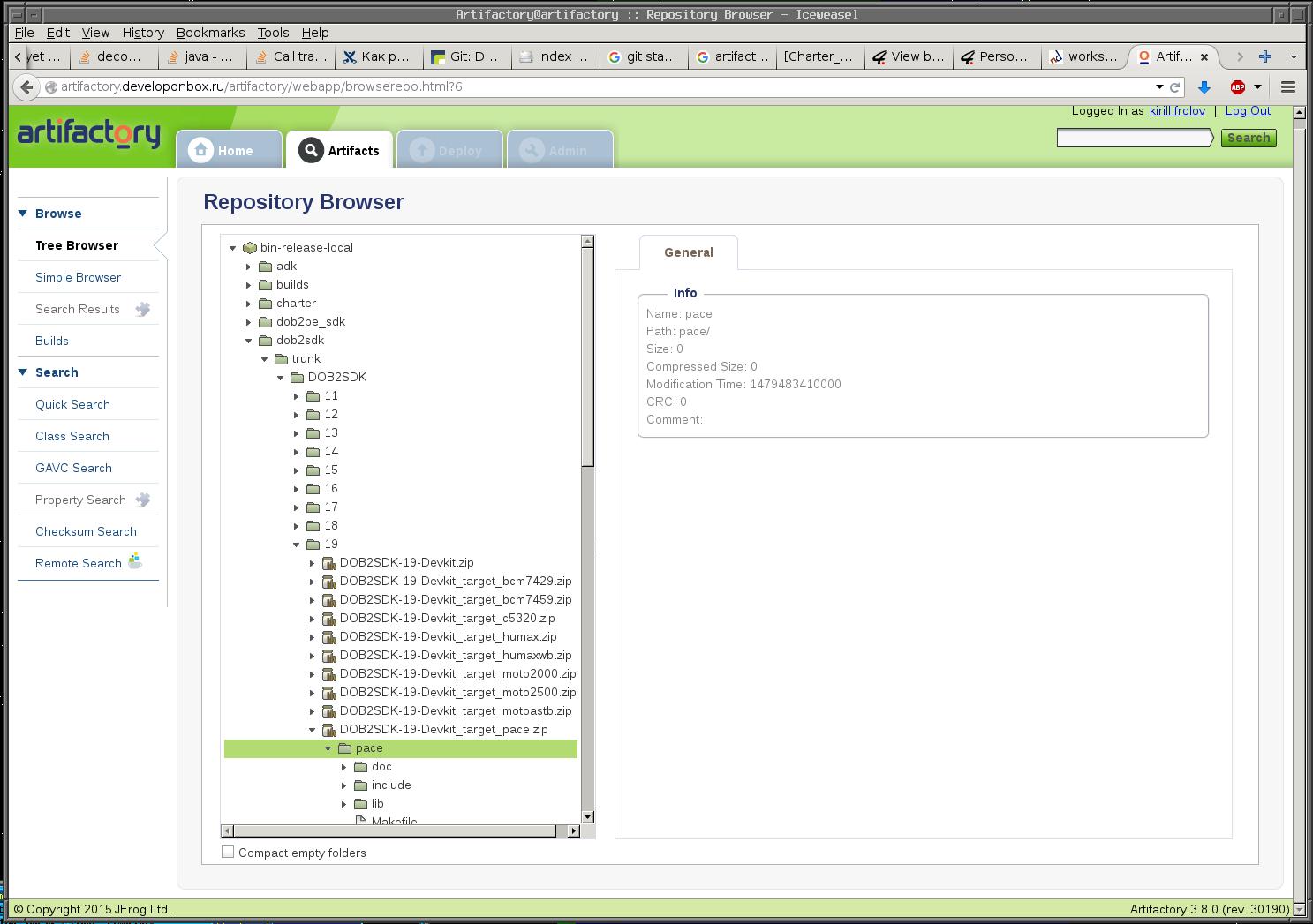Switch to the 'git sta...' browser tab

tap(644, 56)
